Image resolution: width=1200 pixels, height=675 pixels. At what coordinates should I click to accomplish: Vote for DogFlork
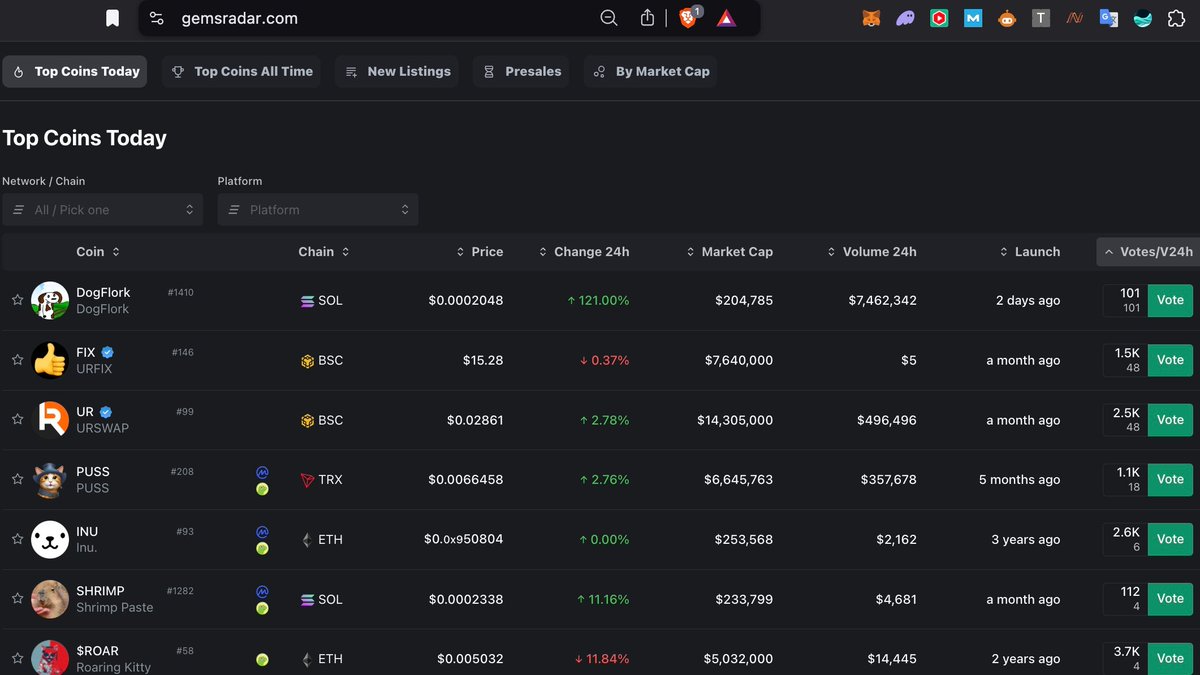click(1170, 300)
